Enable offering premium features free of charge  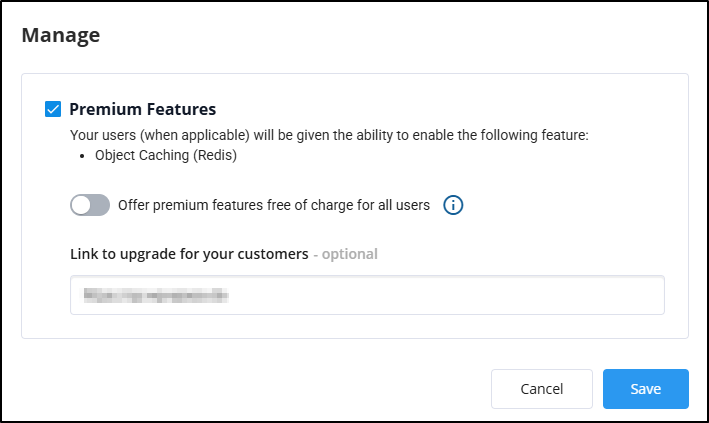pos(90,206)
